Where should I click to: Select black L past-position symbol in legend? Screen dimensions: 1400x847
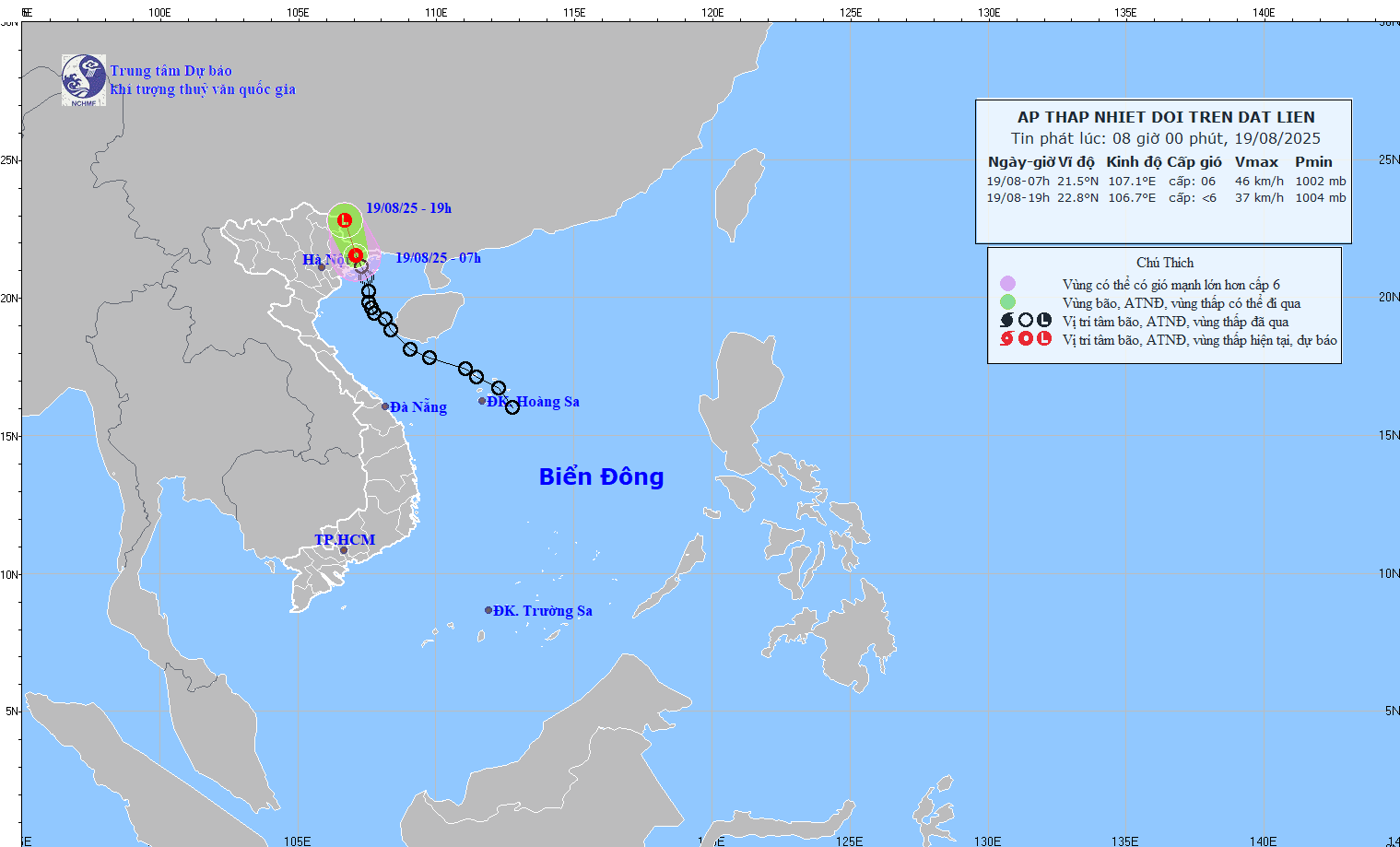[1044, 320]
